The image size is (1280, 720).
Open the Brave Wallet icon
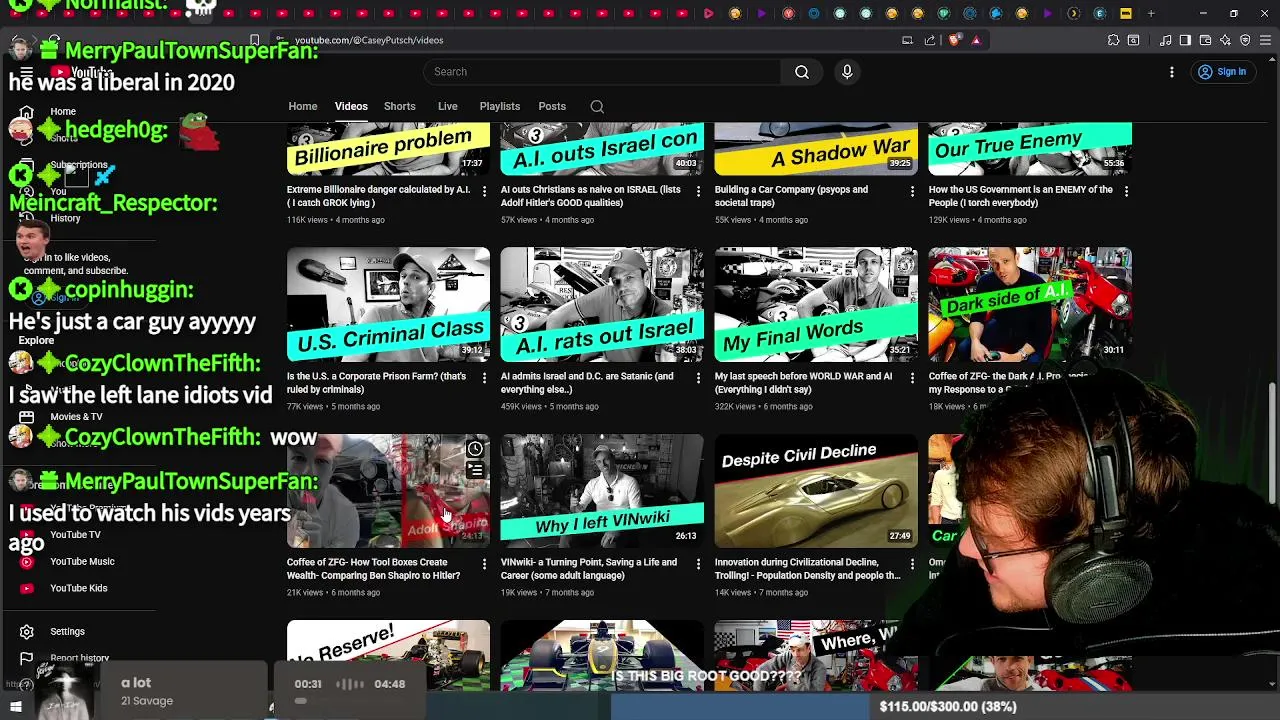tap(1205, 40)
